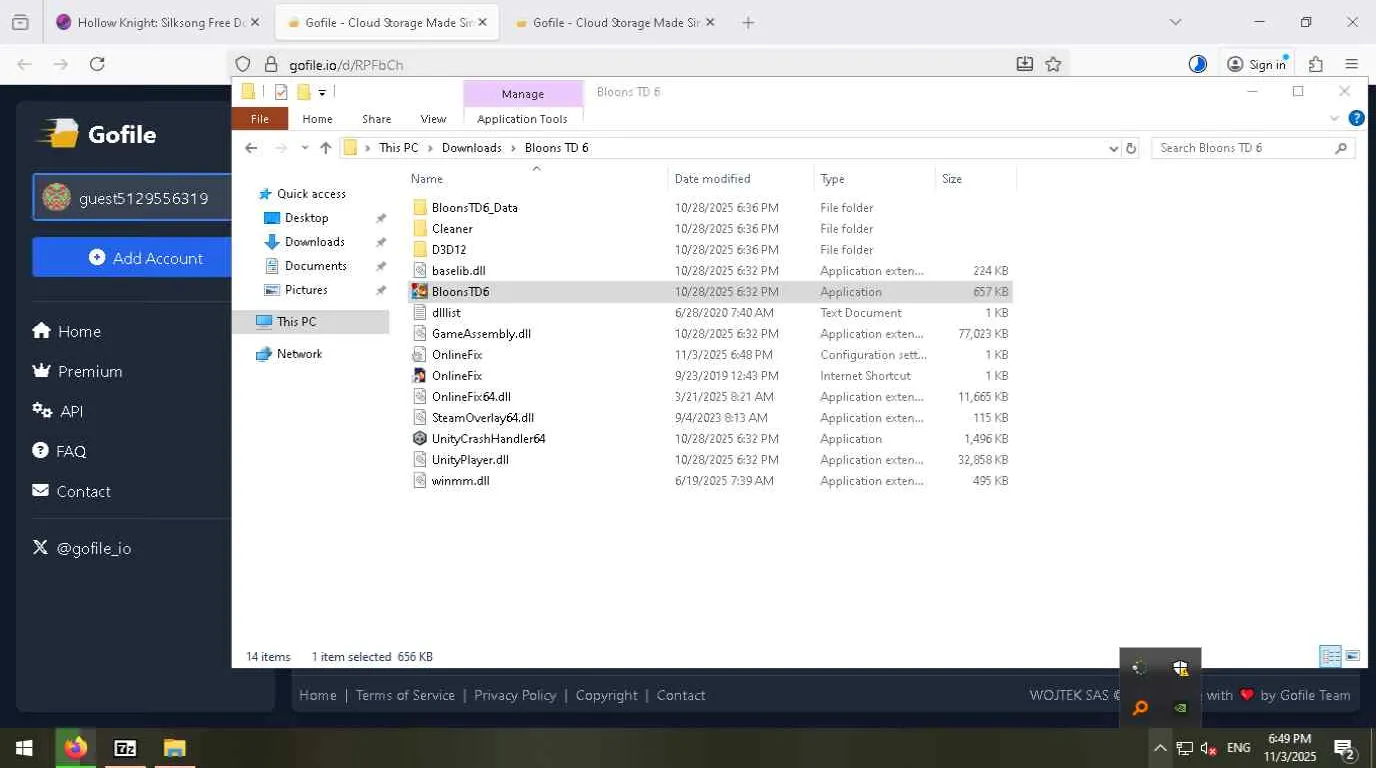Image resolution: width=1376 pixels, height=768 pixels.
Task: Switch Explorer to large thumbnails view
Action: click(x=1352, y=656)
